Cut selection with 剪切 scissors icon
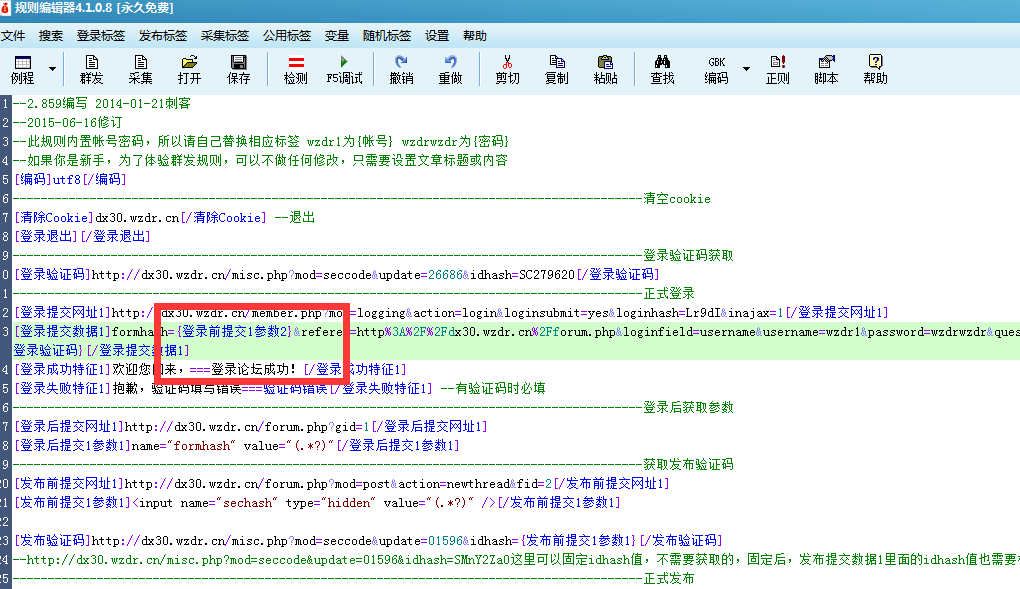Screen dimensions: 1020x589 [x=507, y=69]
